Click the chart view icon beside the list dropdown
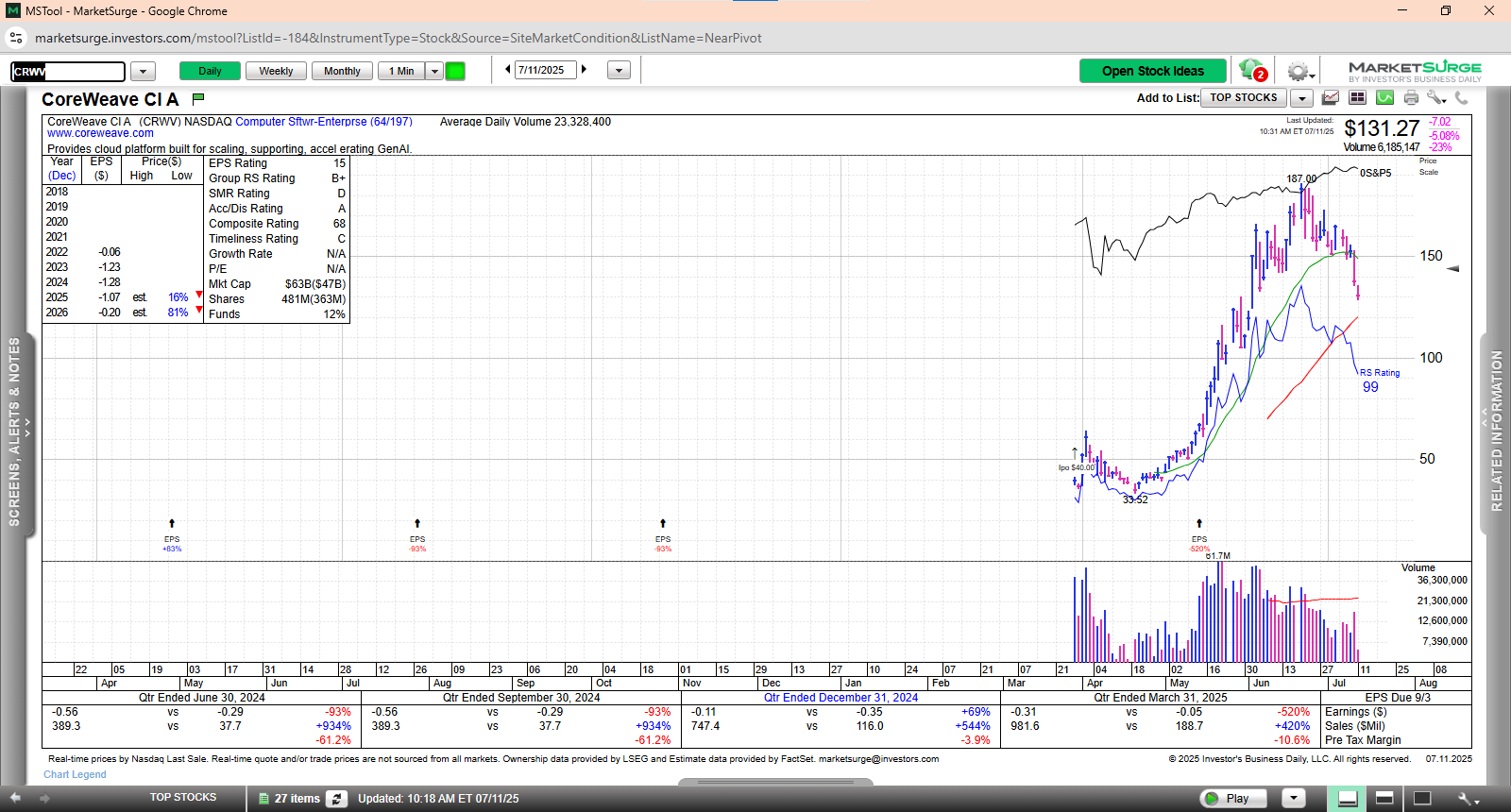The image size is (1511, 812). click(x=1331, y=97)
